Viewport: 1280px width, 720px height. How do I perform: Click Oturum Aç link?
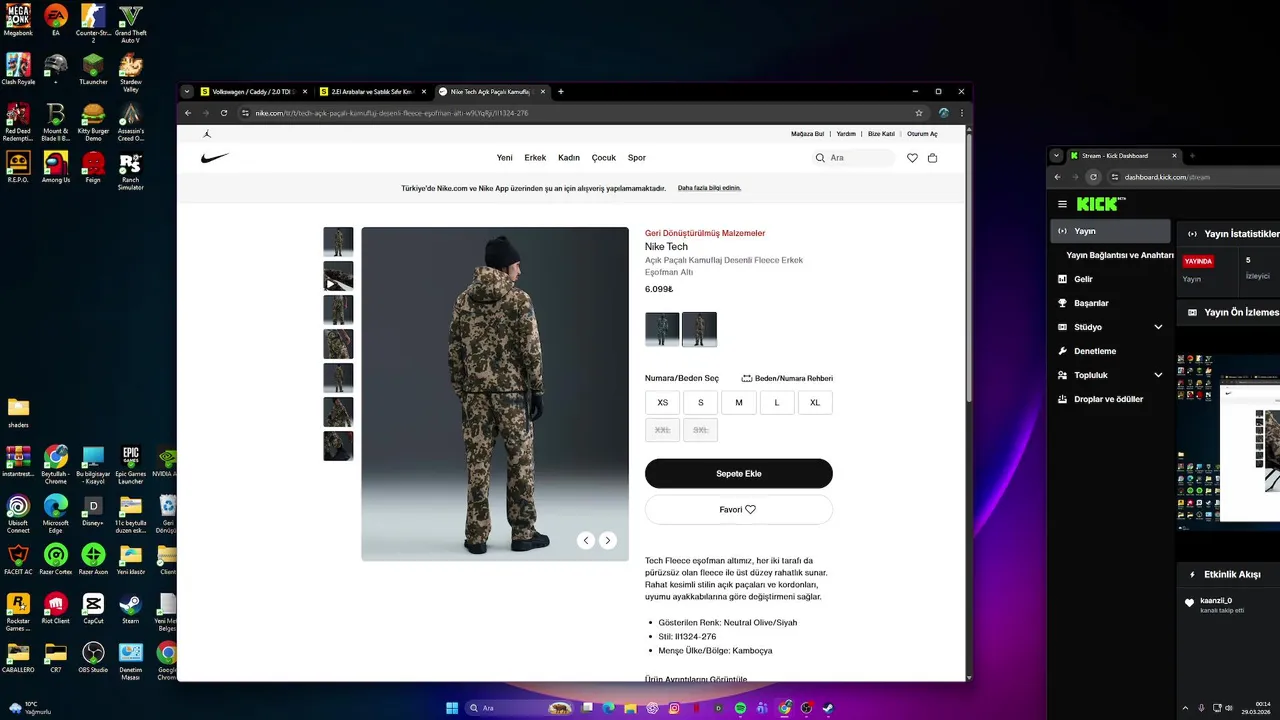pos(921,133)
